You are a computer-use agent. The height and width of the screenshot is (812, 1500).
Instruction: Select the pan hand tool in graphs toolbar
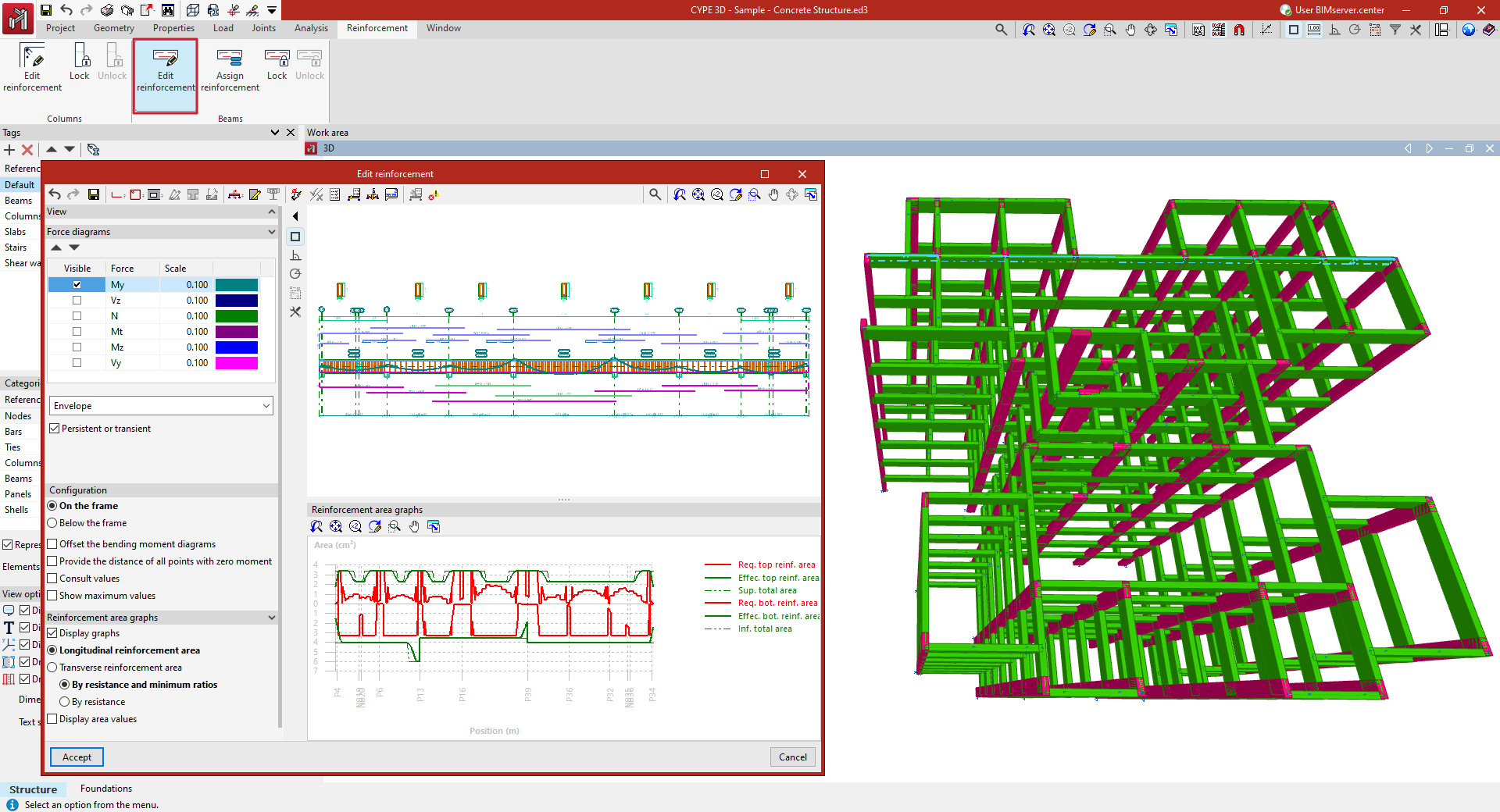[x=414, y=526]
